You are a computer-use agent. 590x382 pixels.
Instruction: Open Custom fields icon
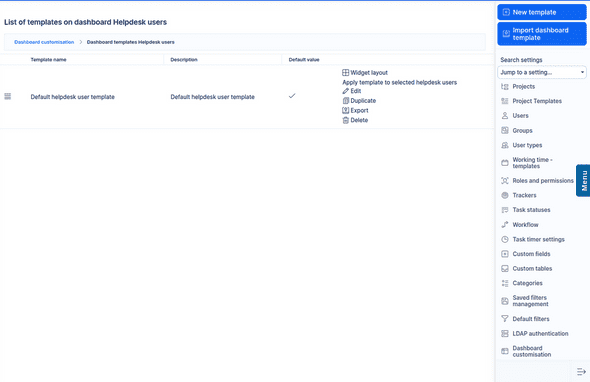[505, 254]
